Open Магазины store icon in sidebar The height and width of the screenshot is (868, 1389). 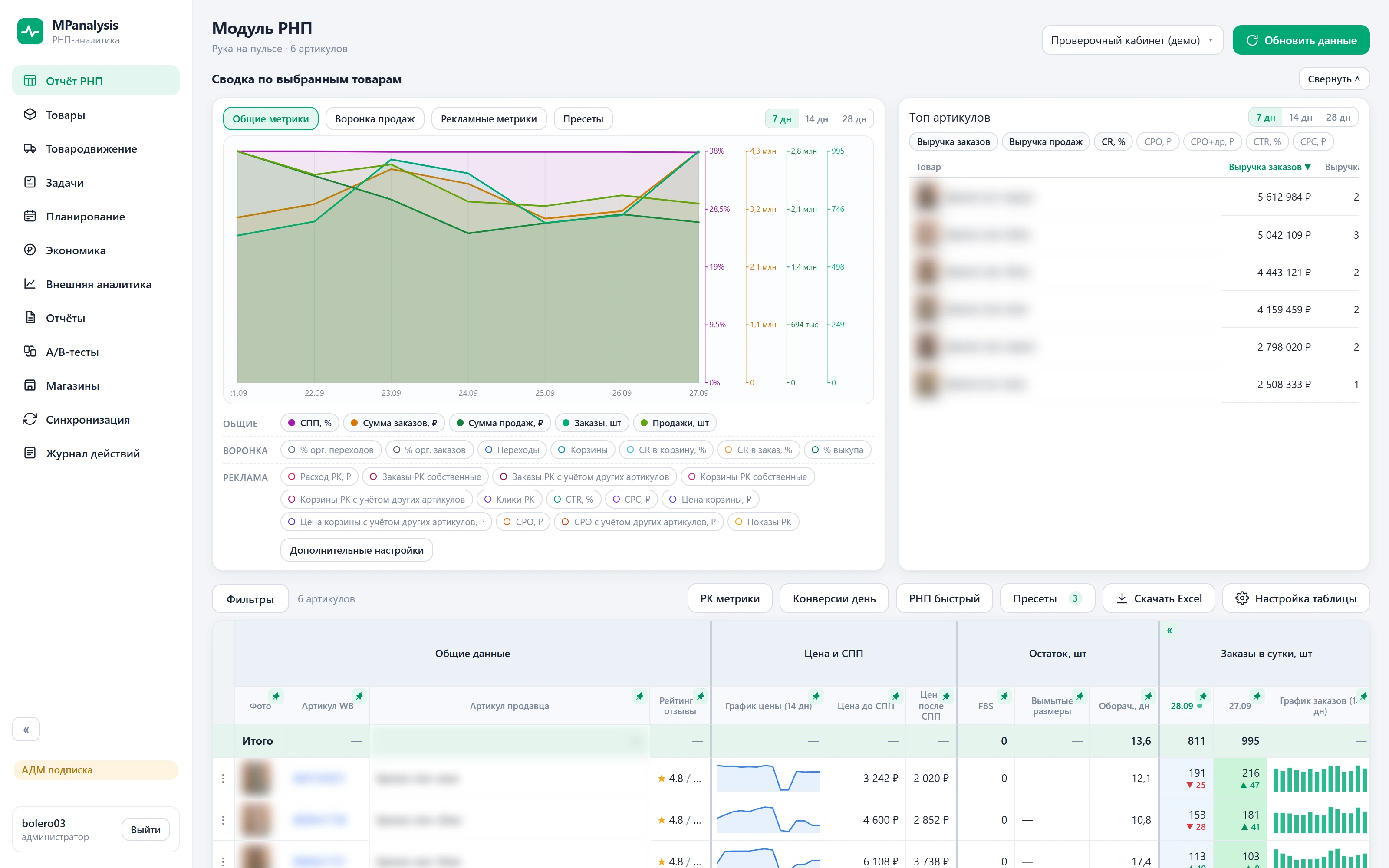click(30, 385)
